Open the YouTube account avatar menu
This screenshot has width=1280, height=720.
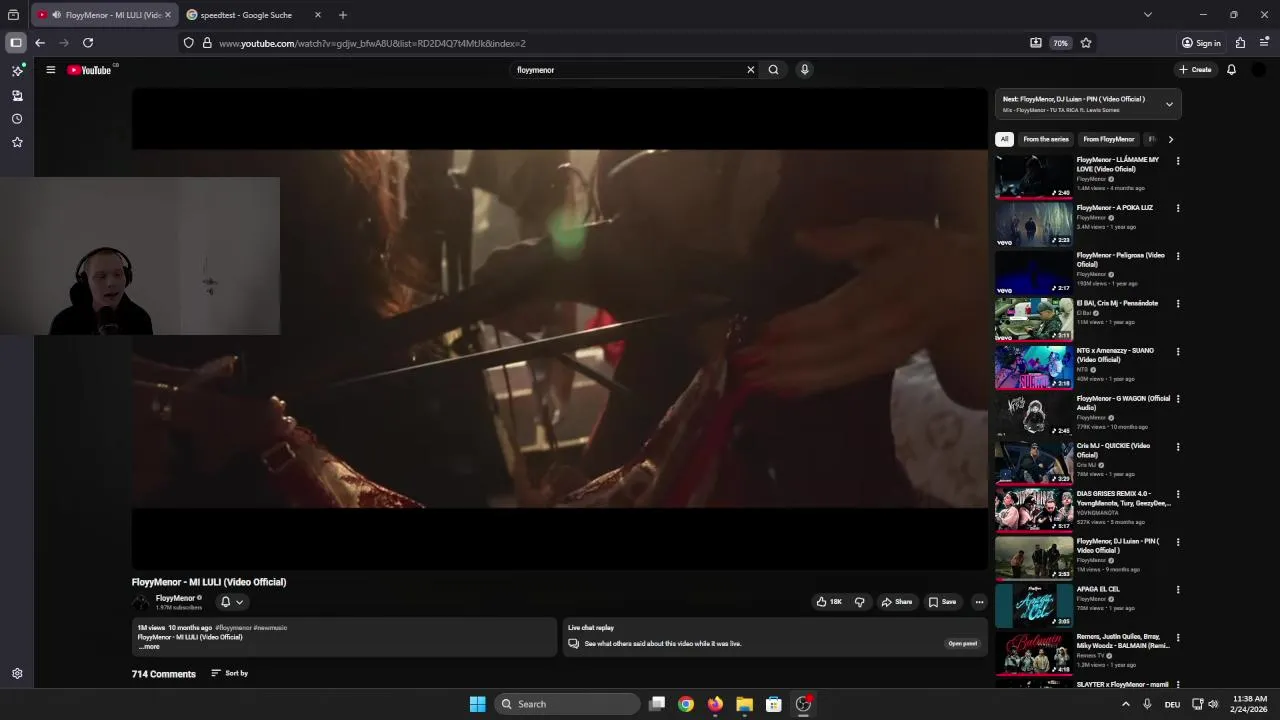point(1259,70)
